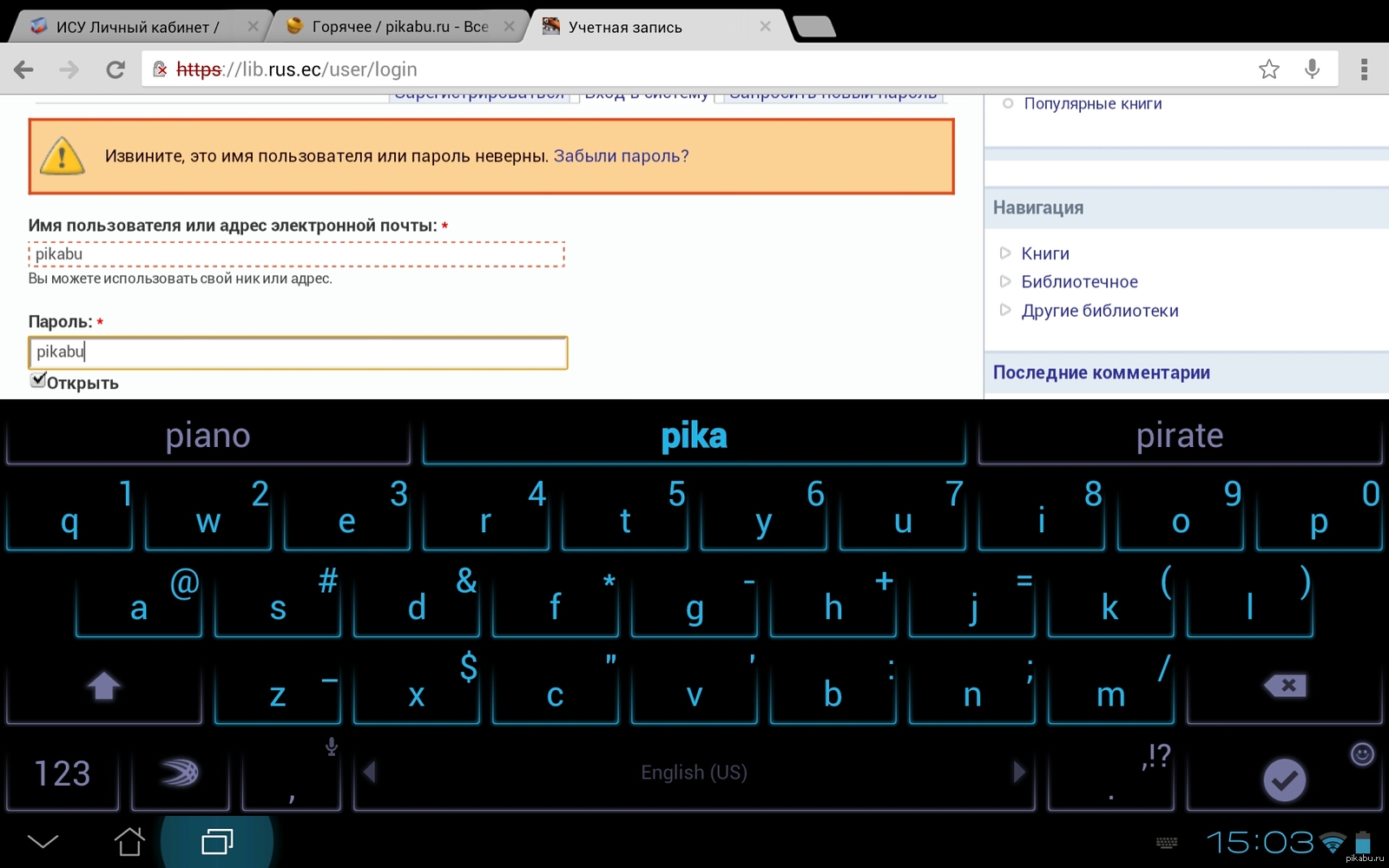Viewport: 1389px width, 868px height.
Task: Hide the keyboard using the down chevron
Action: tap(43, 841)
